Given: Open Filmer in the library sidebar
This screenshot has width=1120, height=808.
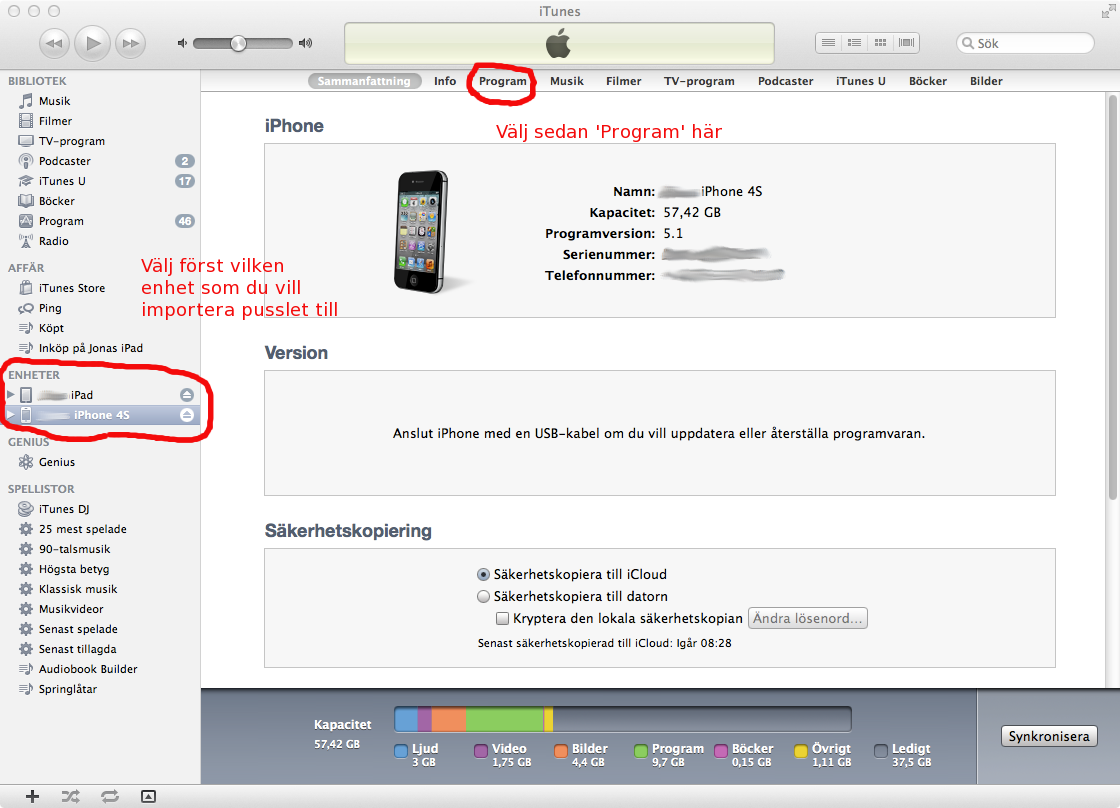Looking at the screenshot, I should pyautogui.click(x=100, y=121).
